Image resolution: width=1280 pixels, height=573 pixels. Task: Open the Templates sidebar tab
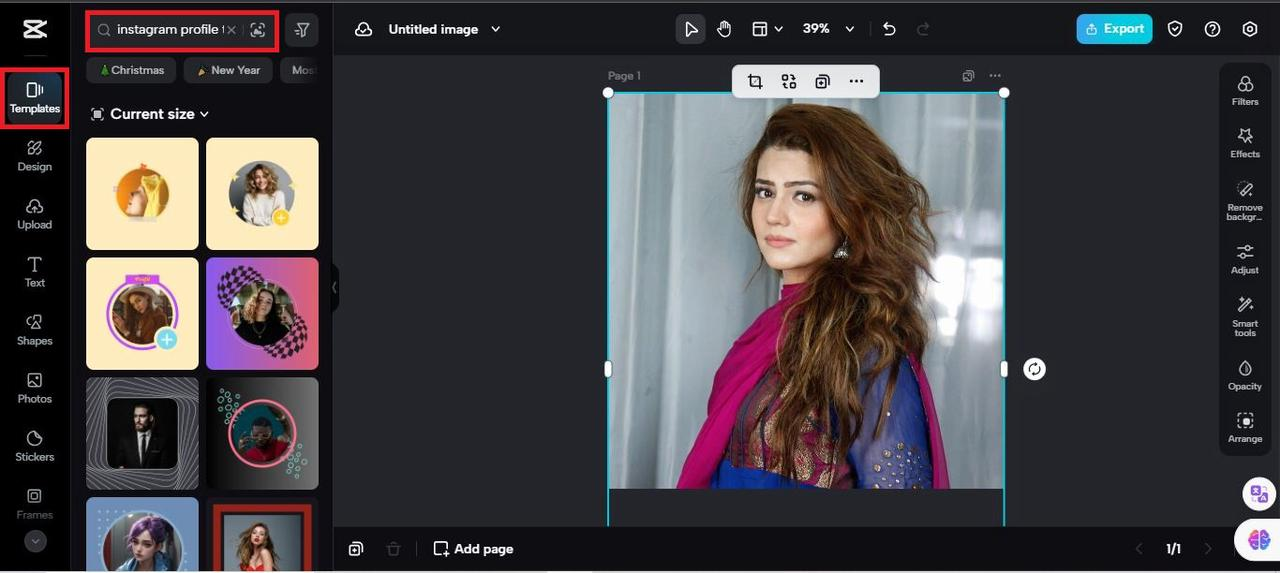tap(35, 98)
